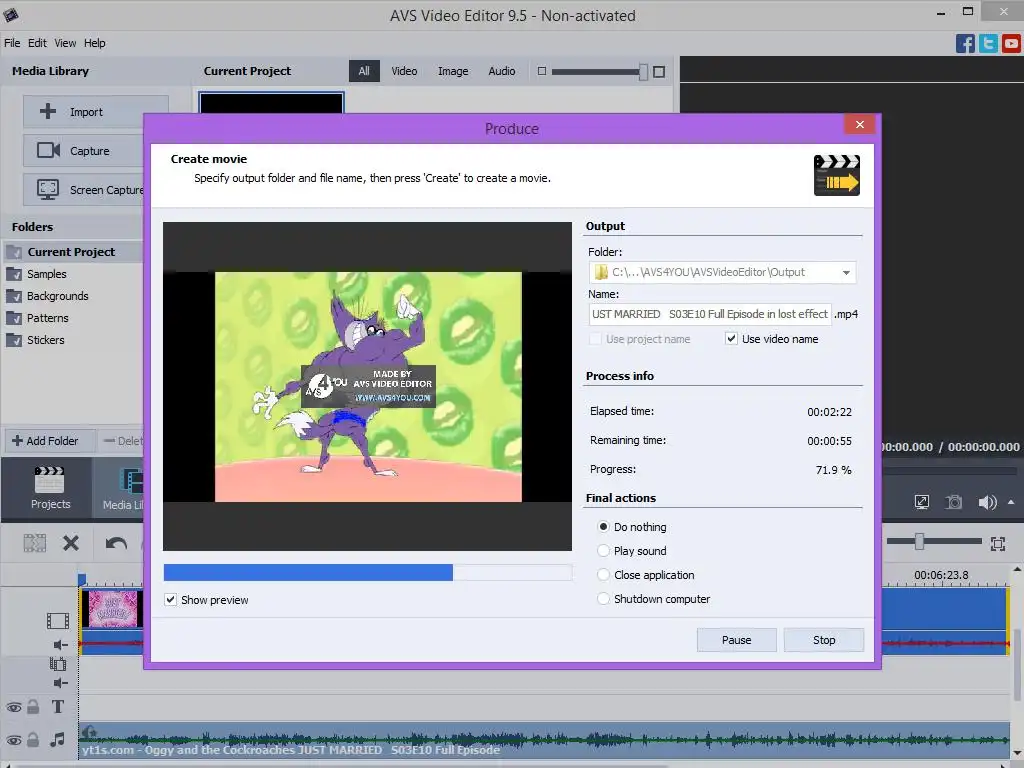Click the main video track audio speaker icon
Screen dimensions: 1024x768
tap(60, 645)
